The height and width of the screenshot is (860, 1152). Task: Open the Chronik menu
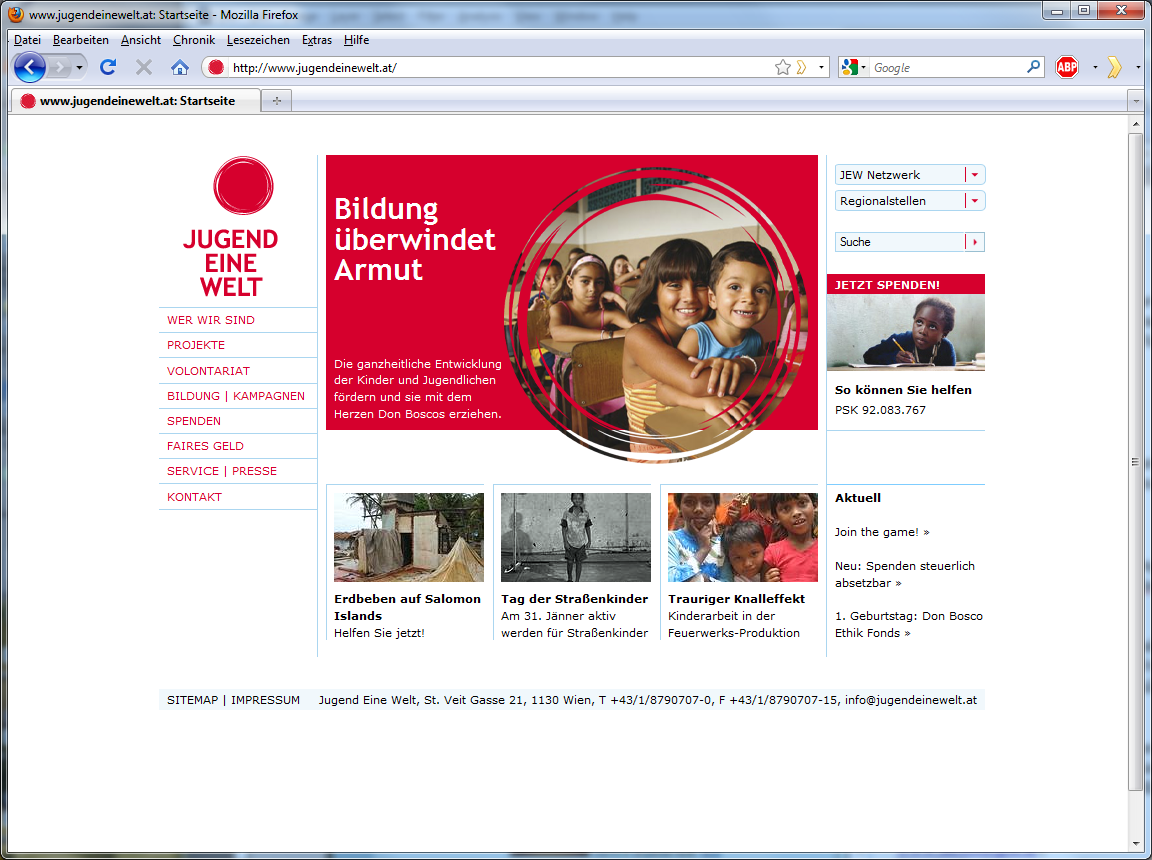(194, 40)
